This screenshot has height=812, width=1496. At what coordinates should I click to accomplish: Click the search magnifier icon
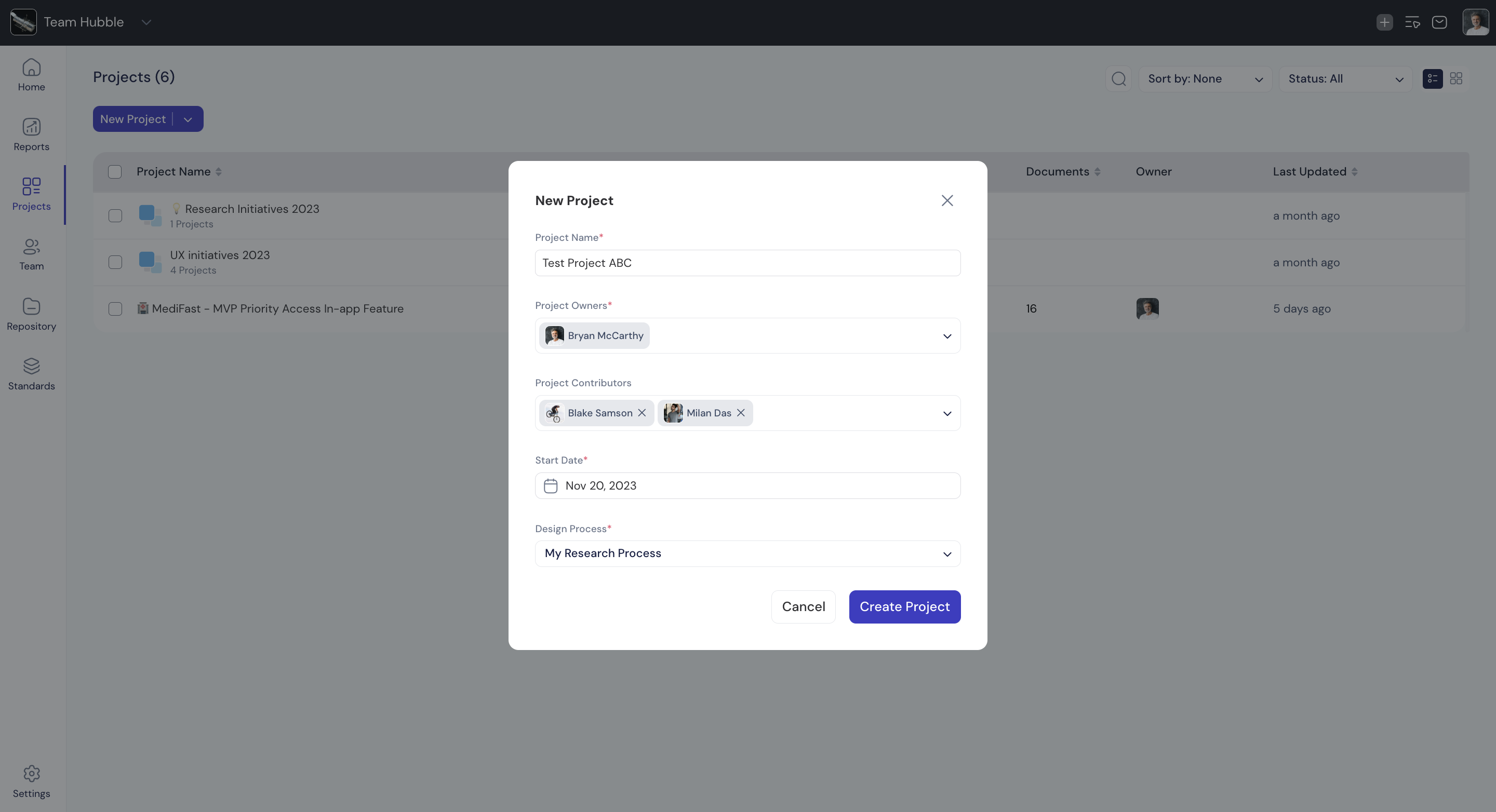pyautogui.click(x=1118, y=78)
